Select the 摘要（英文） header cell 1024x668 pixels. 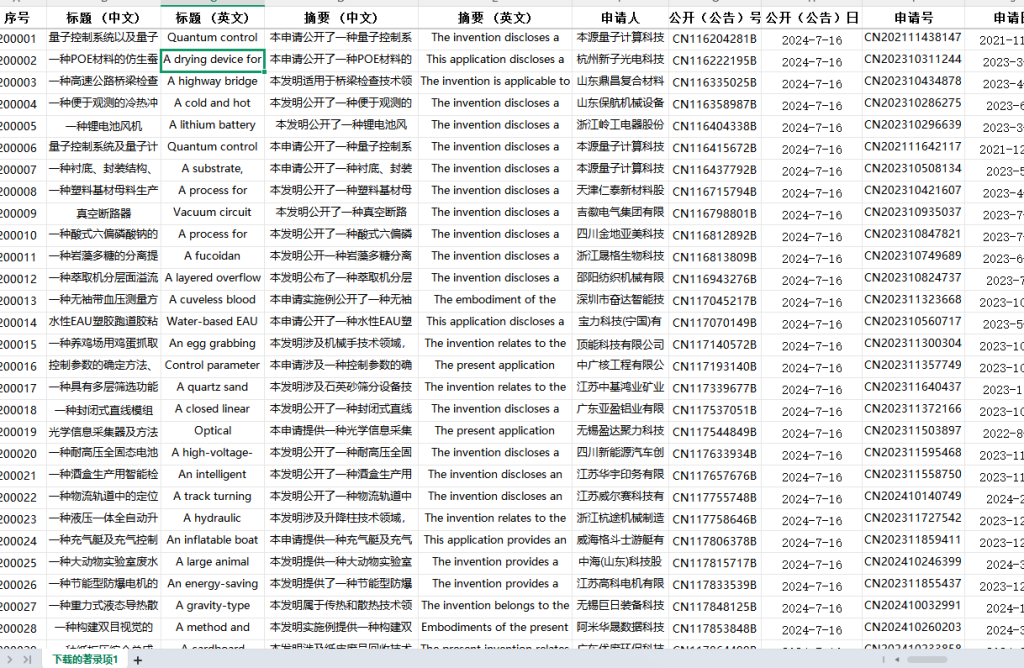(495, 18)
